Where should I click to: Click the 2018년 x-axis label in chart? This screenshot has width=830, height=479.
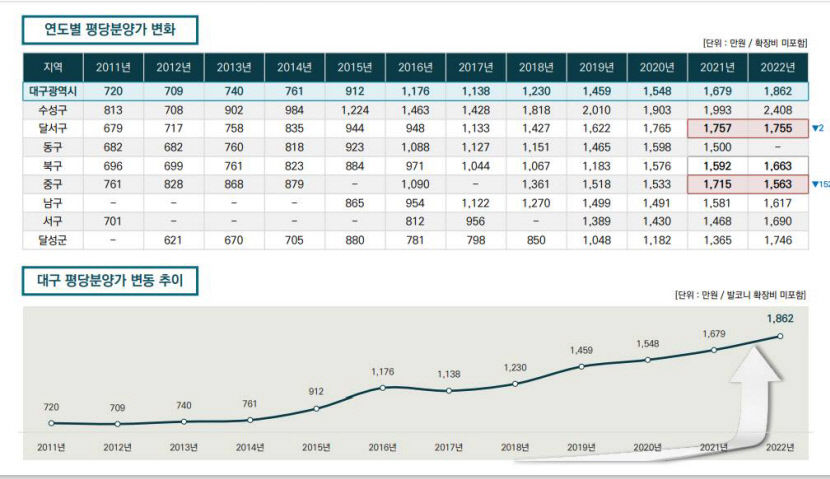click(515, 448)
